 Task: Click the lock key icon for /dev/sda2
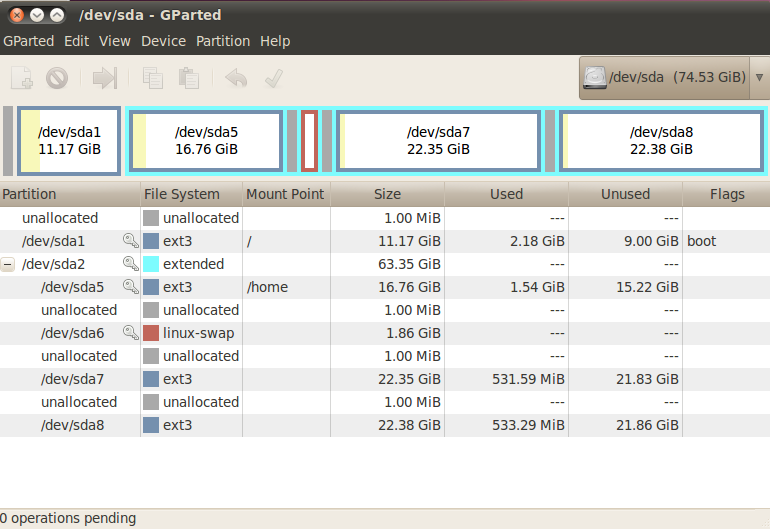(x=130, y=264)
